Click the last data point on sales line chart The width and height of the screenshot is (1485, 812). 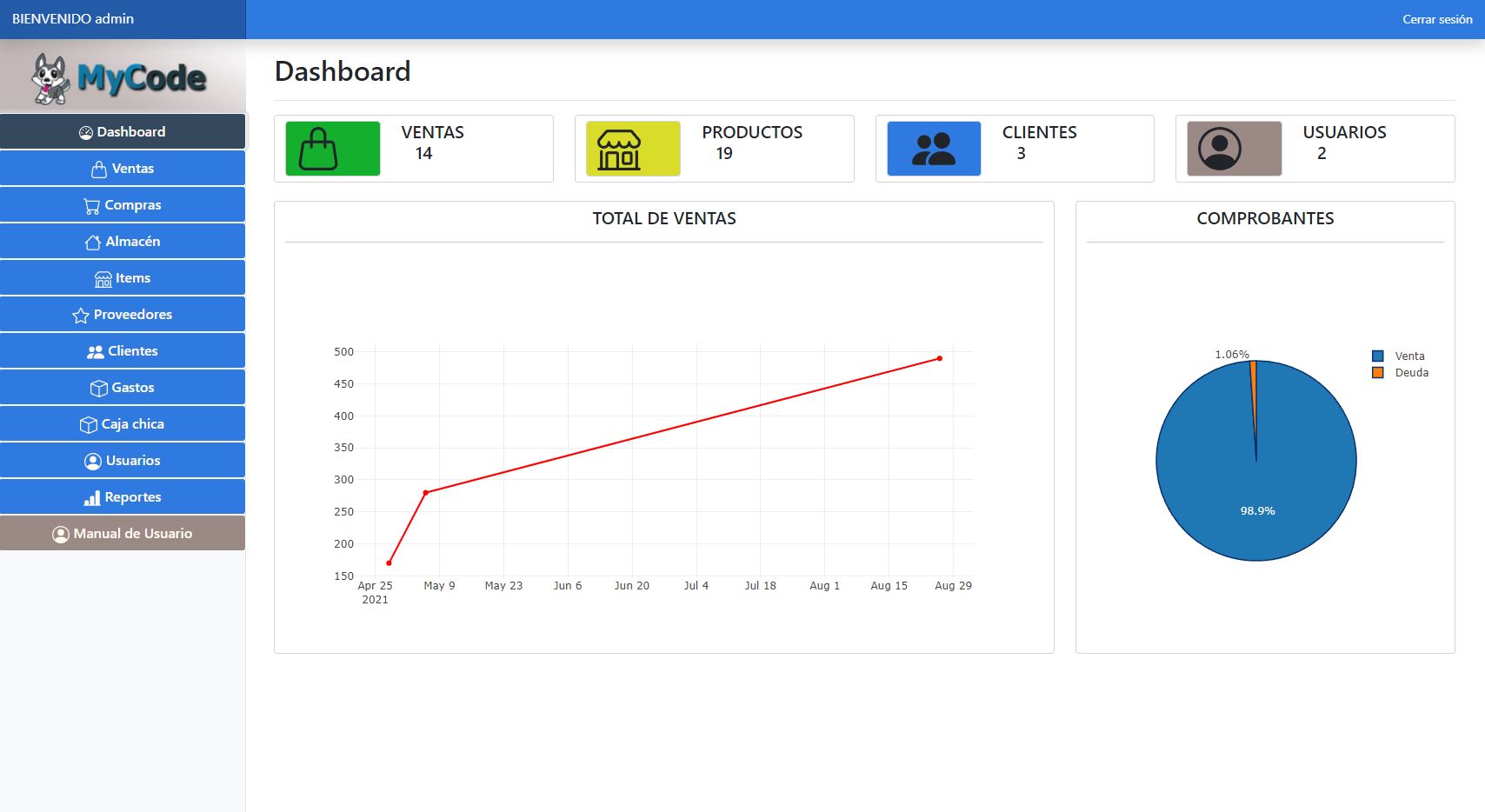939,358
